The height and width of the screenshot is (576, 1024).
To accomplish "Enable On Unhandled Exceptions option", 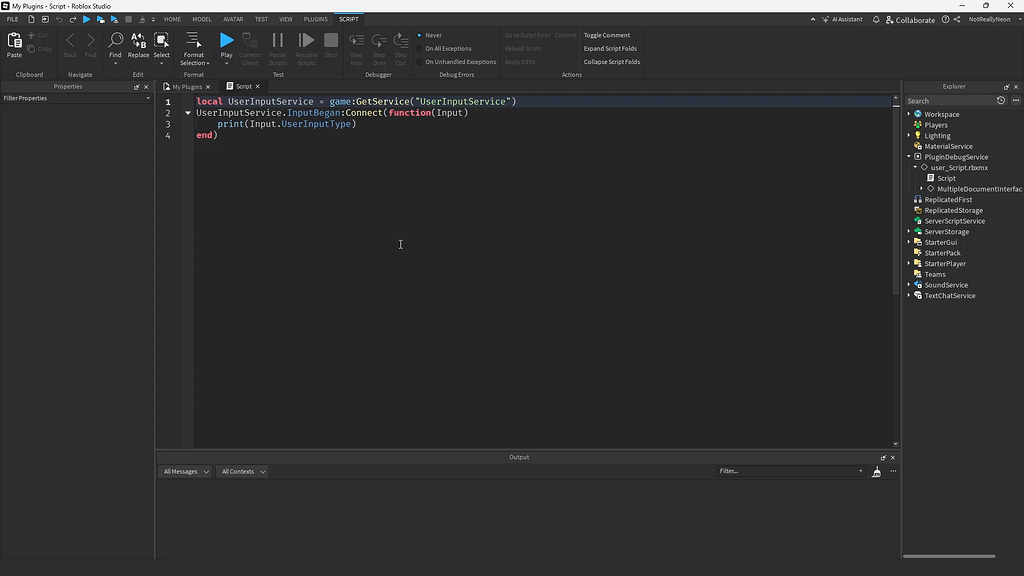I will tap(459, 62).
